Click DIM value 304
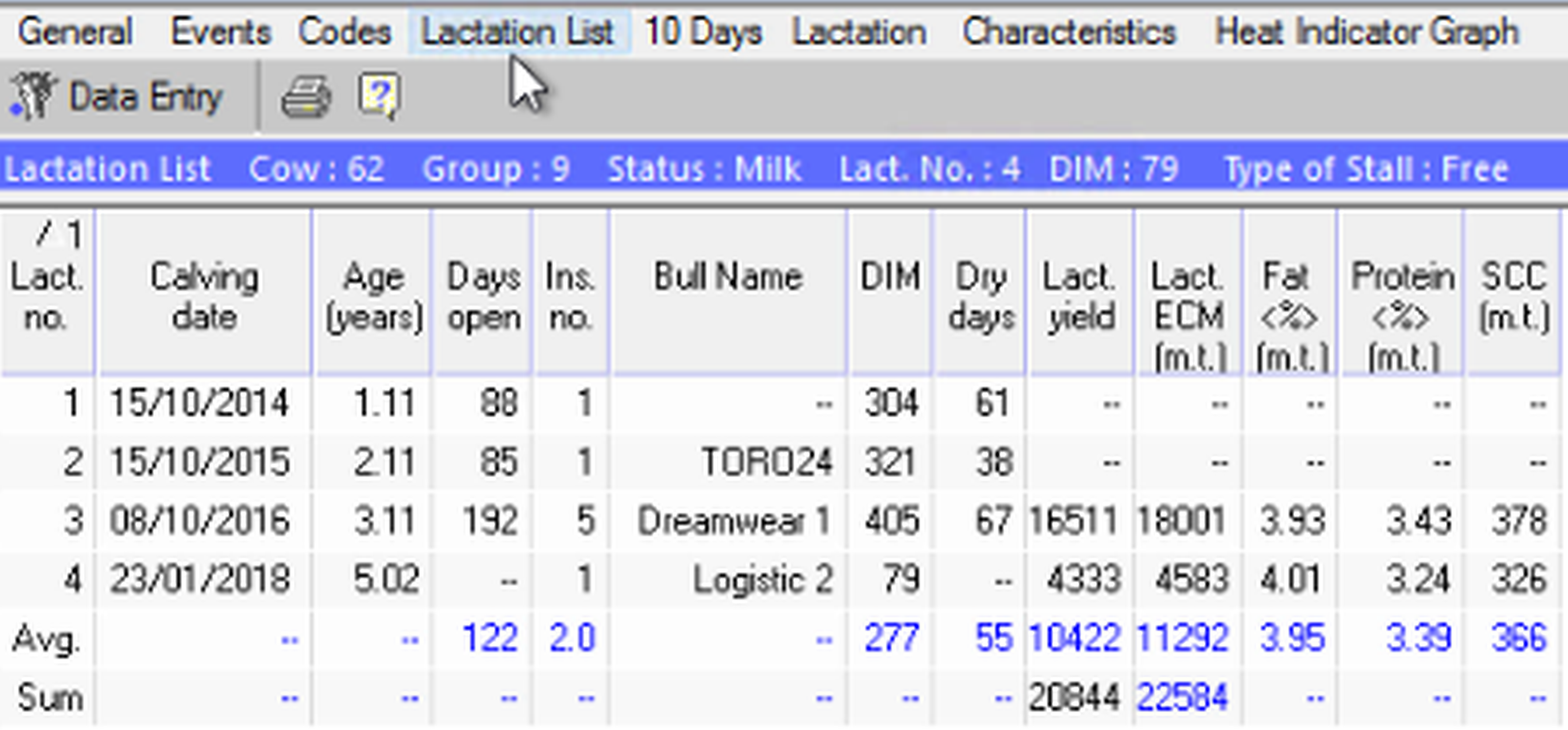This screenshot has width=1568, height=730. pyautogui.click(x=891, y=403)
